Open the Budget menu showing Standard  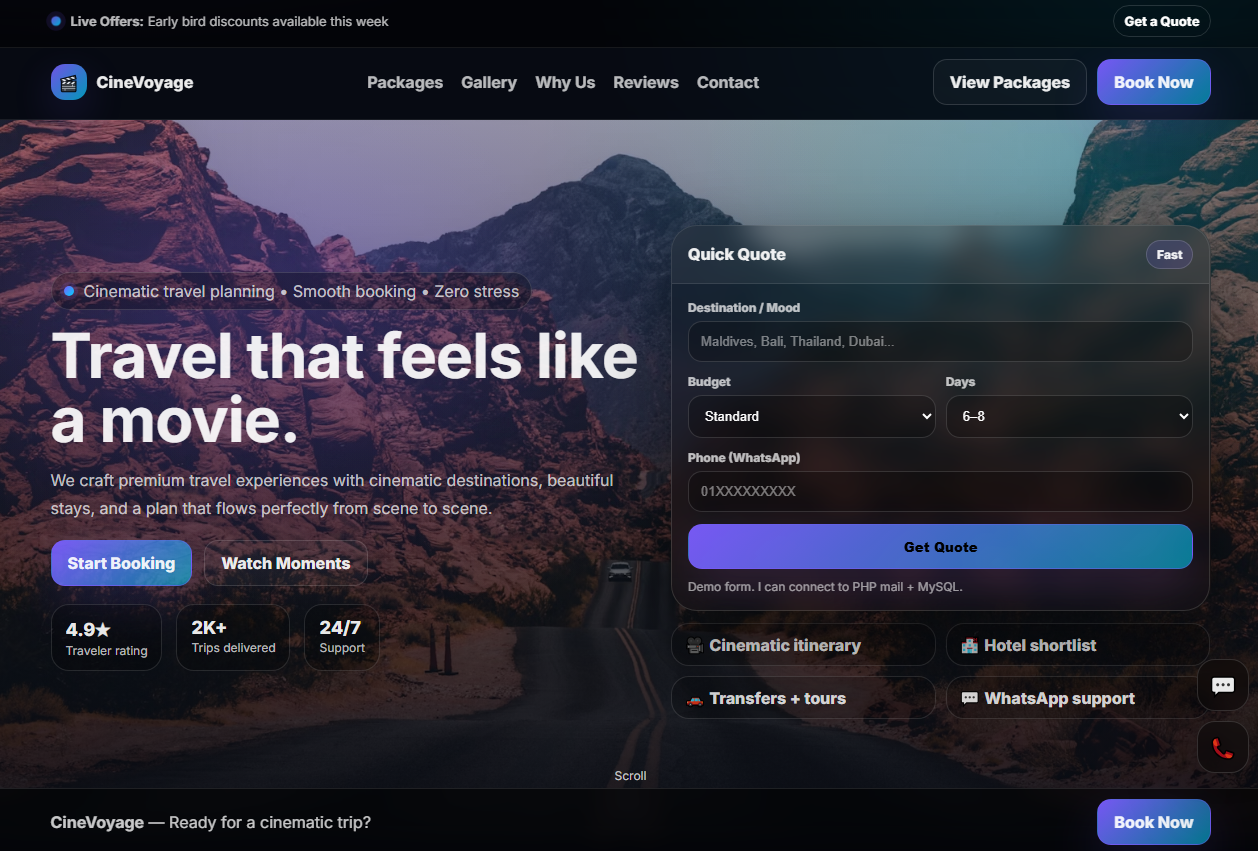tap(811, 416)
